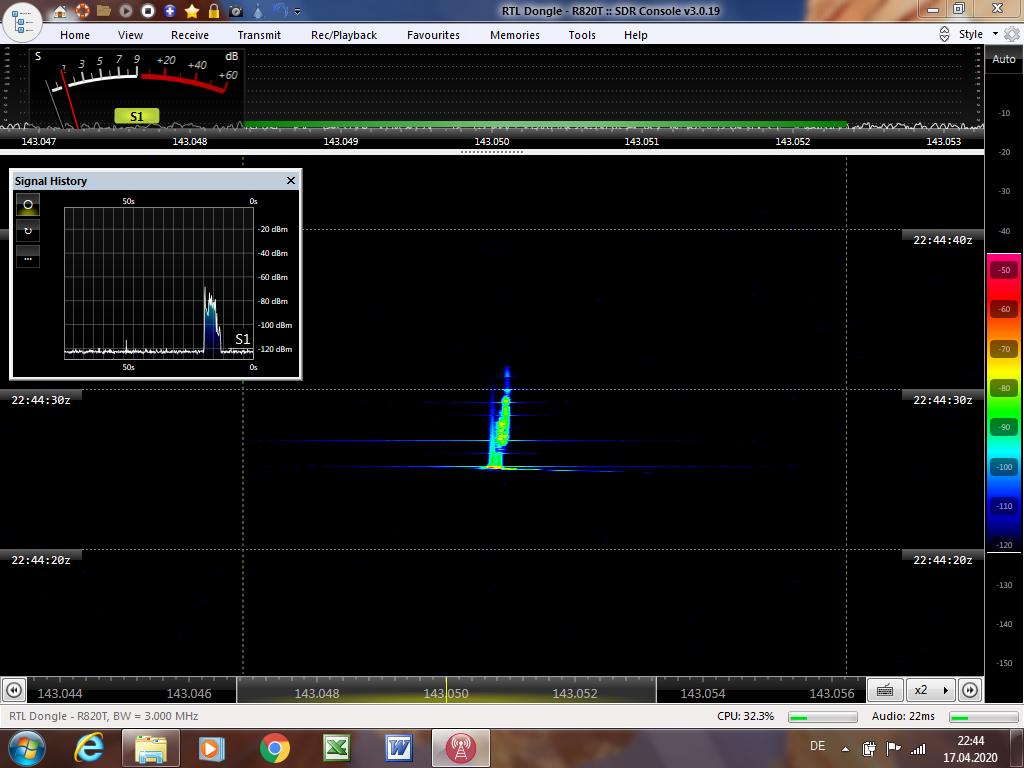This screenshot has height=768, width=1024.
Task: Click the Signal History graph area
Action: pyautogui.click(x=159, y=283)
